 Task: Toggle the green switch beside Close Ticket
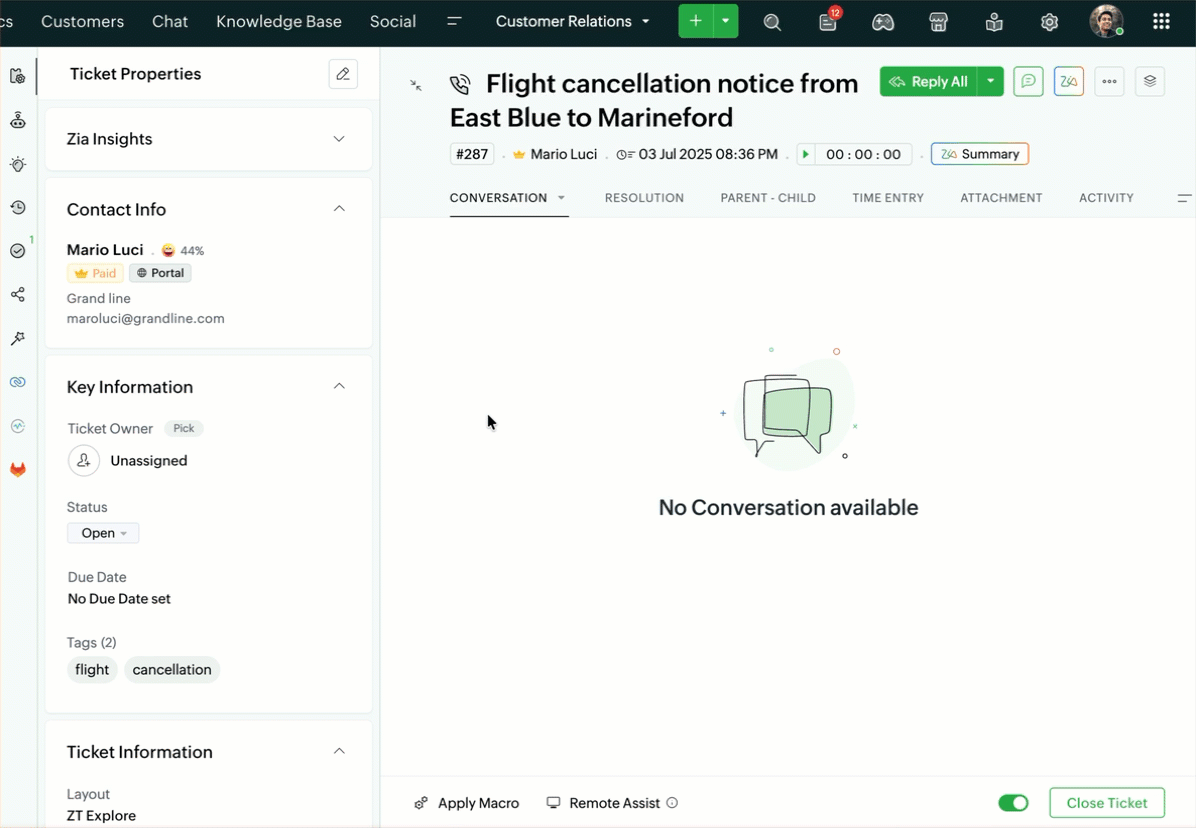[x=1013, y=803]
